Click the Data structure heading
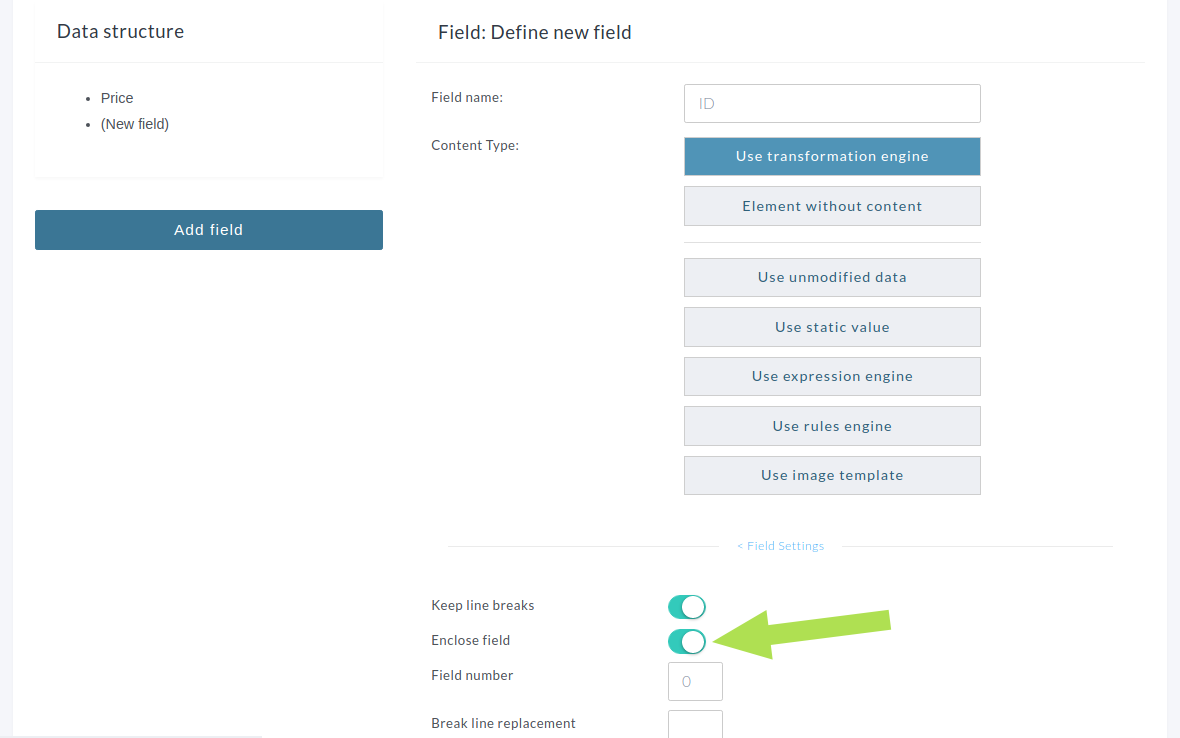Viewport: 1180px width, 738px height. [x=120, y=32]
